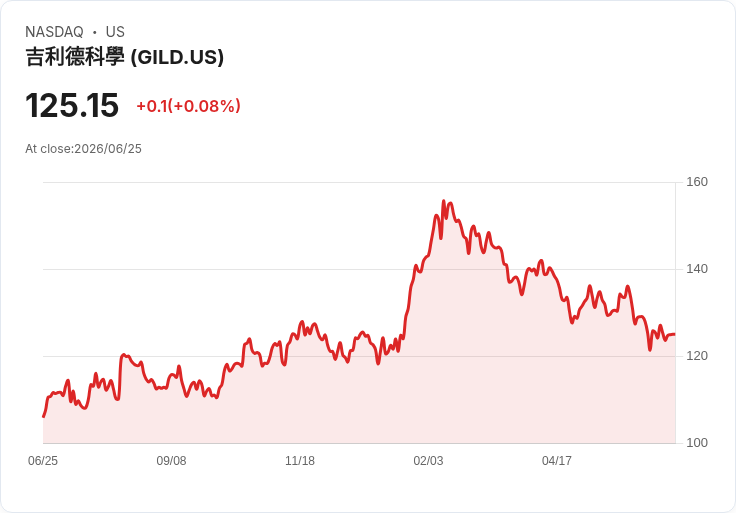Click the 160 y-axis price label
The height and width of the screenshot is (513, 736).
point(697,182)
